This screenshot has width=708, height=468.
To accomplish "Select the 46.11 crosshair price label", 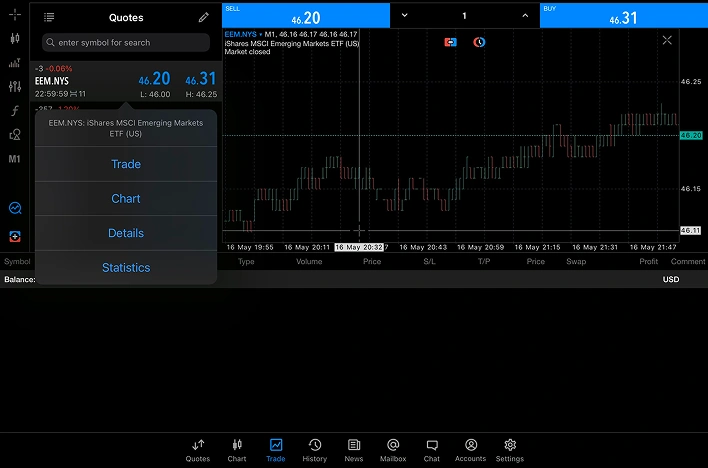I will pos(690,230).
